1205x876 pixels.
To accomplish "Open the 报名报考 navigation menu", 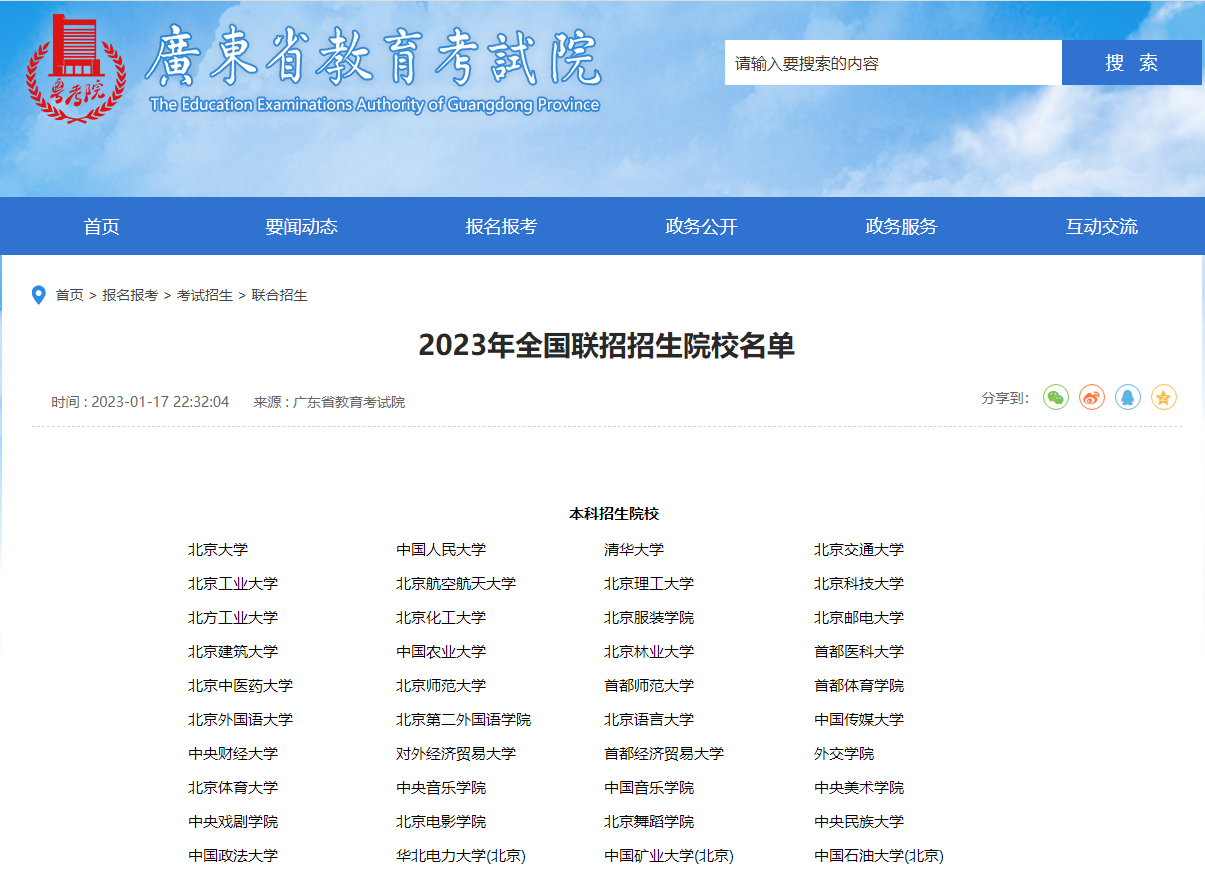I will 501,227.
